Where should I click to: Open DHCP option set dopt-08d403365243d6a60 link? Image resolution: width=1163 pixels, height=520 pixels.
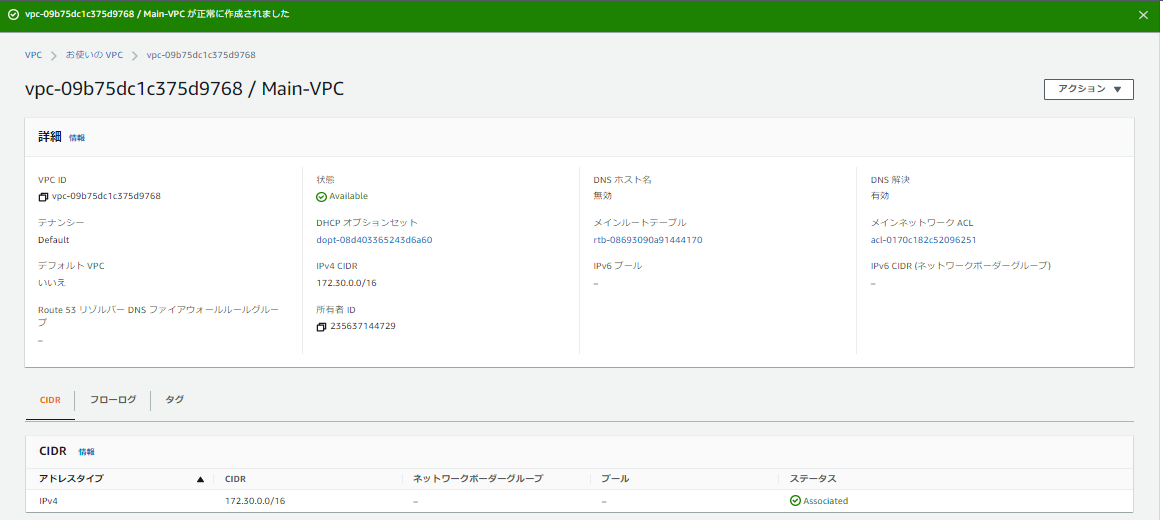point(374,240)
